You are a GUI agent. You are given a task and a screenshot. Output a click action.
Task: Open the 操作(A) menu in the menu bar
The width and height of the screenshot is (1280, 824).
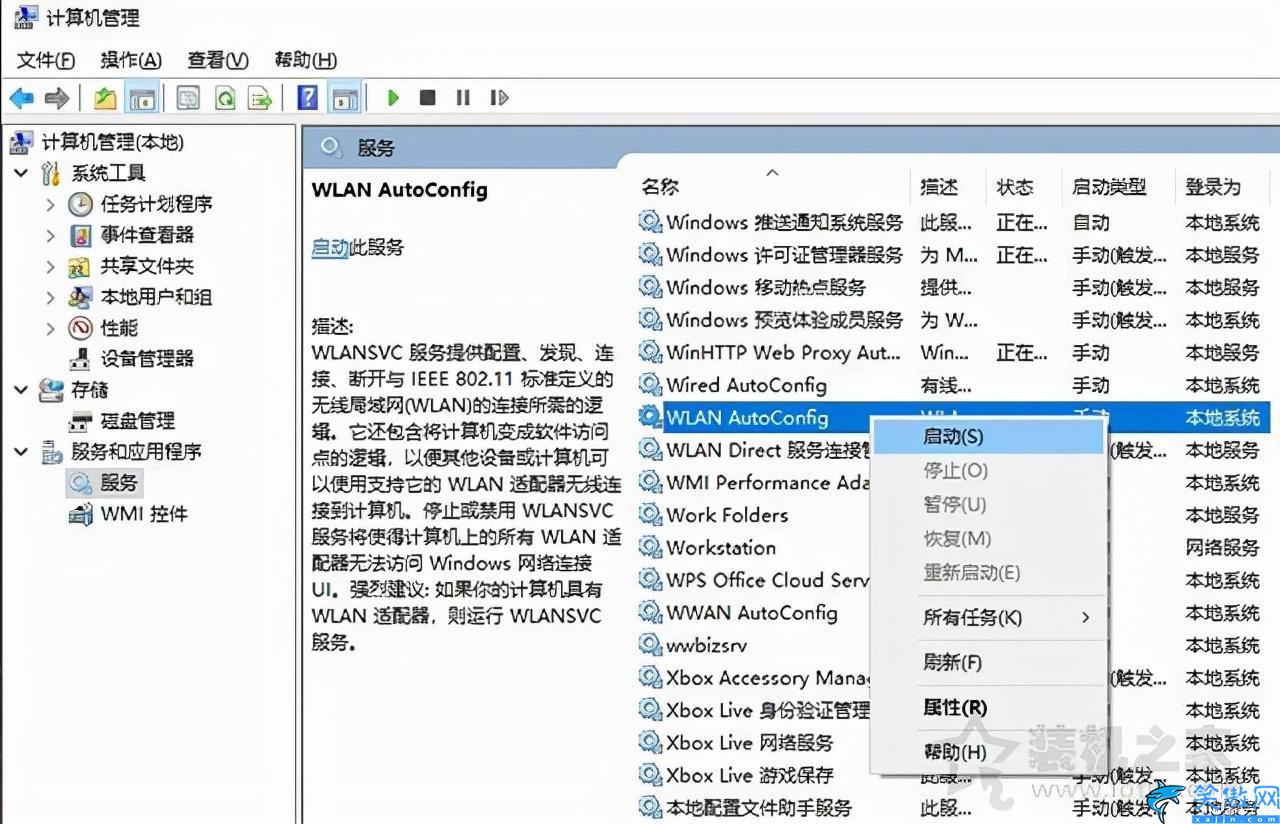[x=131, y=60]
